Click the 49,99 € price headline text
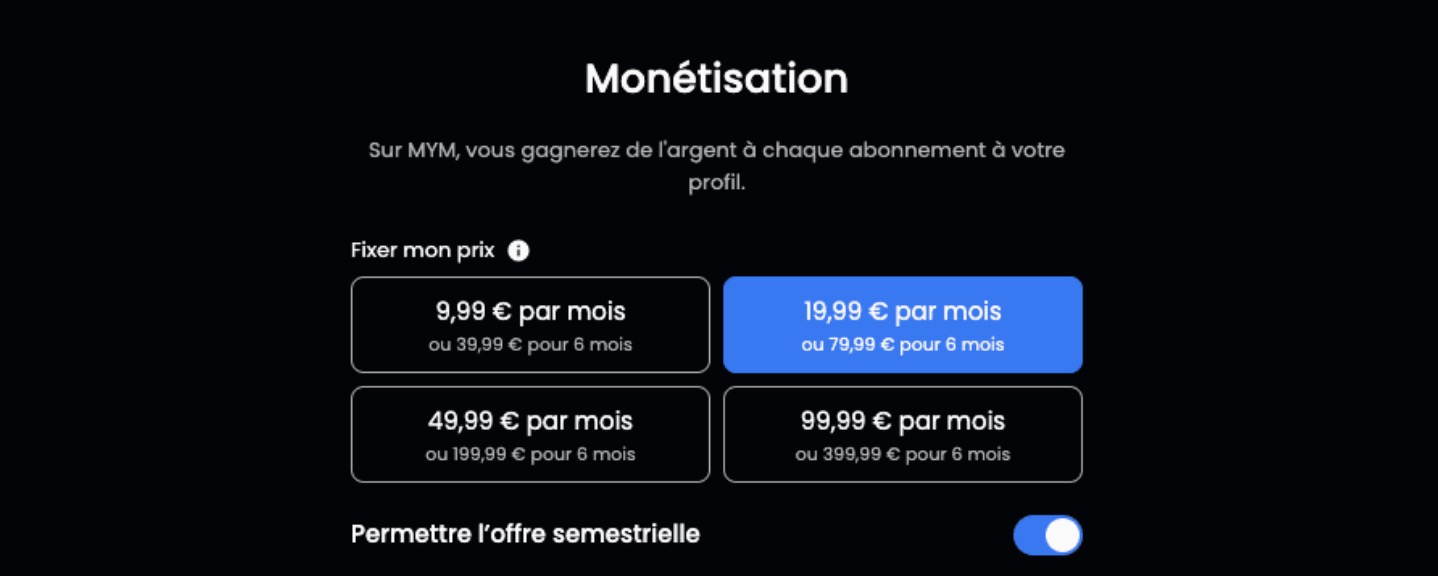The image size is (1438, 576). click(x=530, y=420)
